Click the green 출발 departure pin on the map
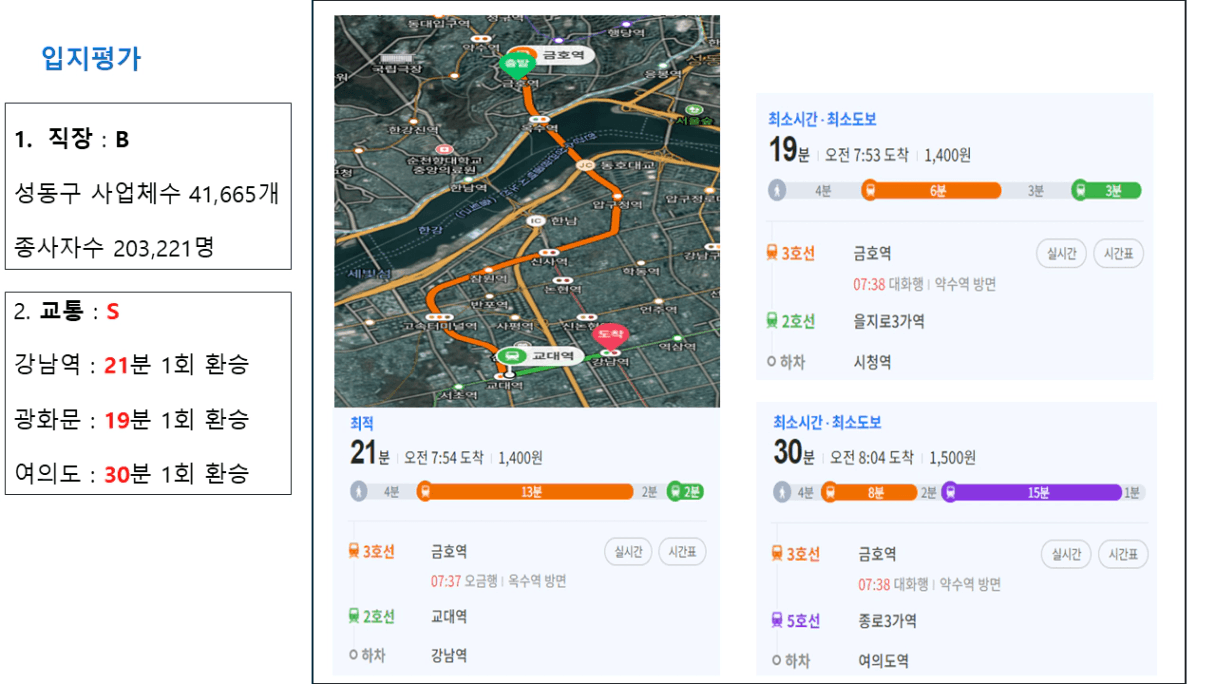 [518, 64]
